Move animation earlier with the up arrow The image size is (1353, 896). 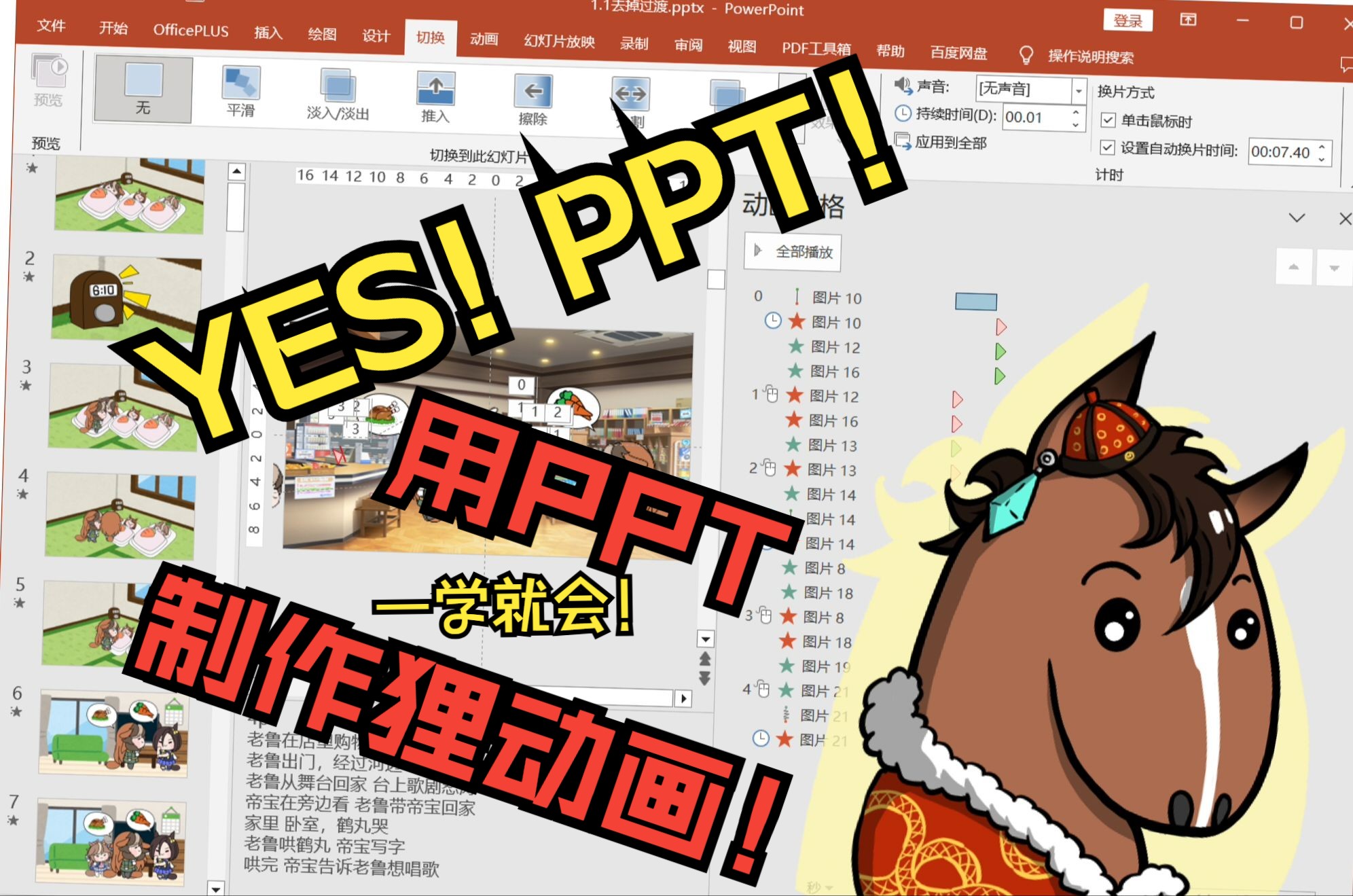pyautogui.click(x=1293, y=267)
